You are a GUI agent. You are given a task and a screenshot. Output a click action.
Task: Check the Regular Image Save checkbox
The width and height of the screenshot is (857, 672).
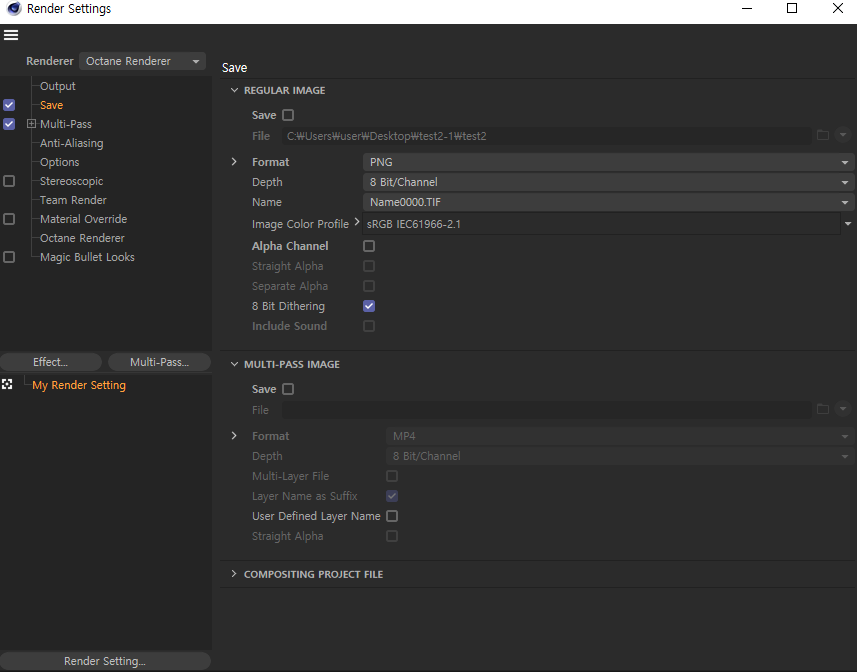(x=288, y=115)
